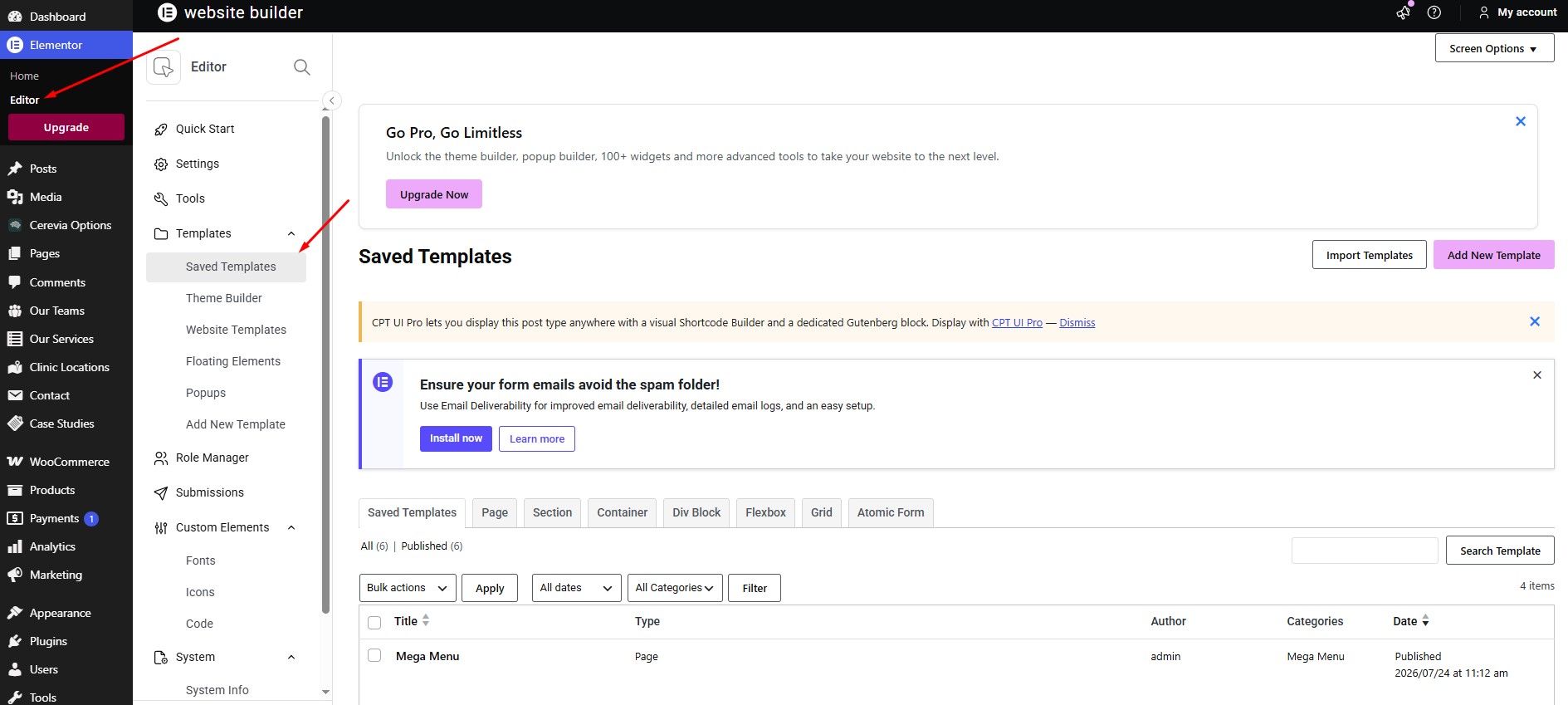Open the Mega Menu template title

[427, 656]
